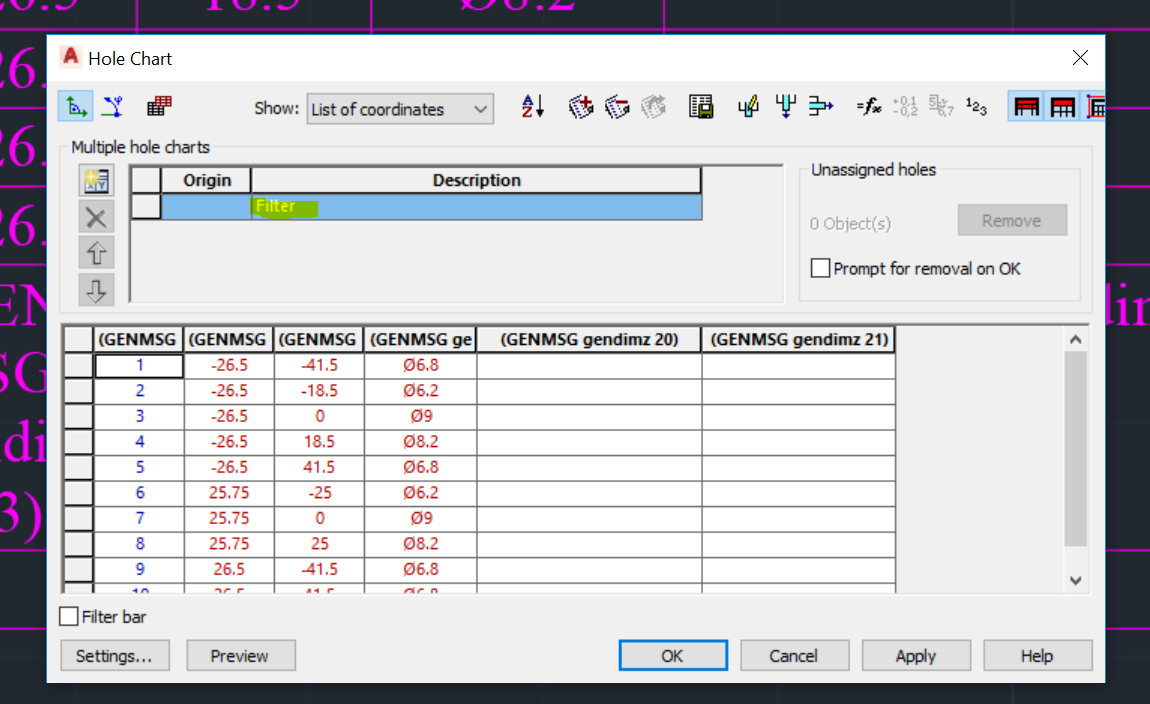The width and height of the screenshot is (1150, 704).
Task: Select the pick rotation axis tool
Action: click(112, 105)
